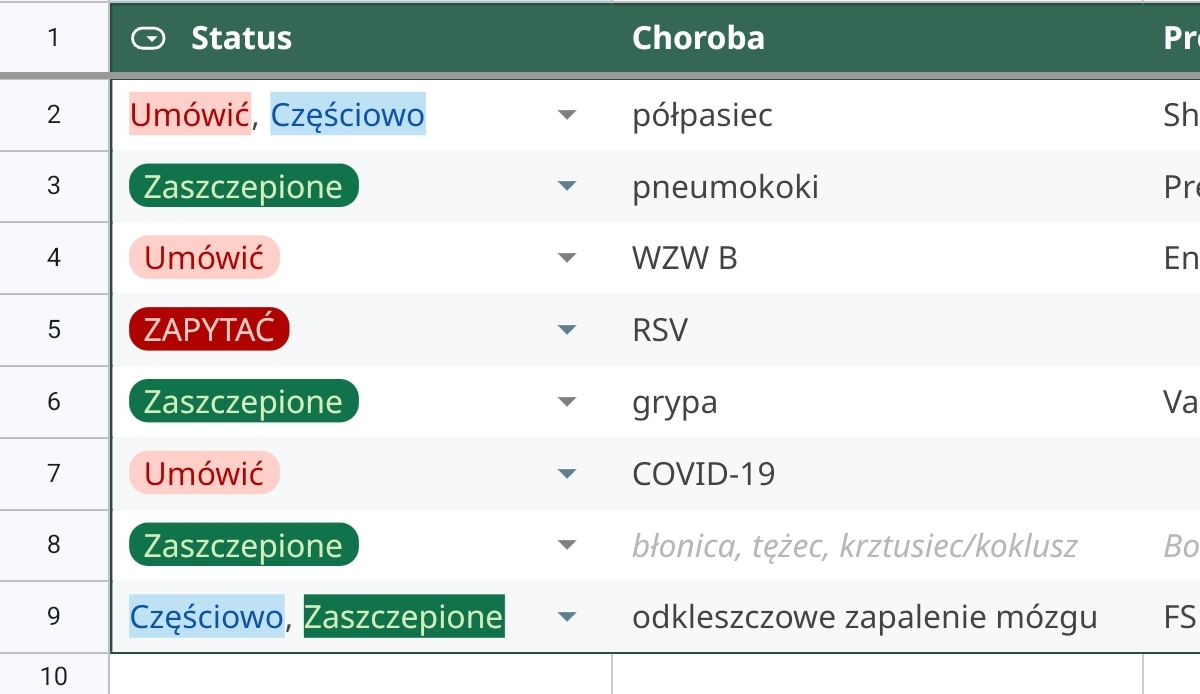
Task: Open the Status column dropdown-type icon
Action: click(x=149, y=39)
